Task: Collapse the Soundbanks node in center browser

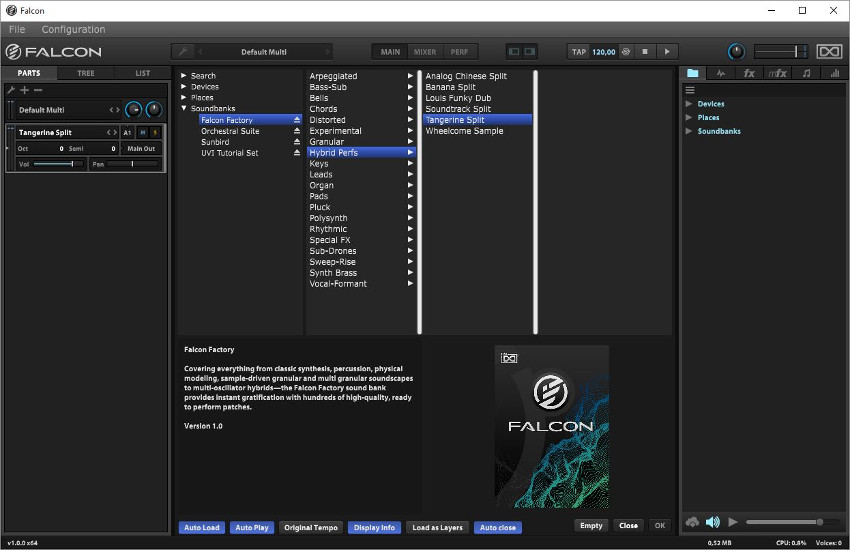Action: click(x=184, y=108)
